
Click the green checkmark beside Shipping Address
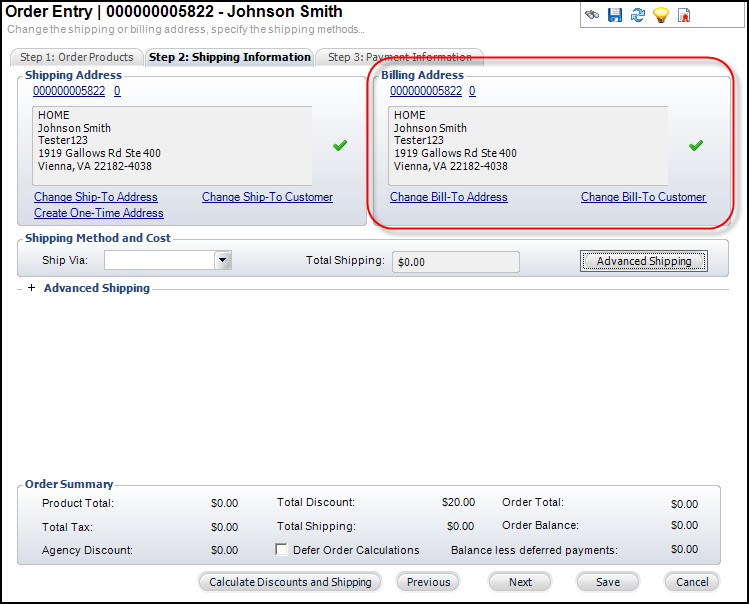(x=340, y=145)
